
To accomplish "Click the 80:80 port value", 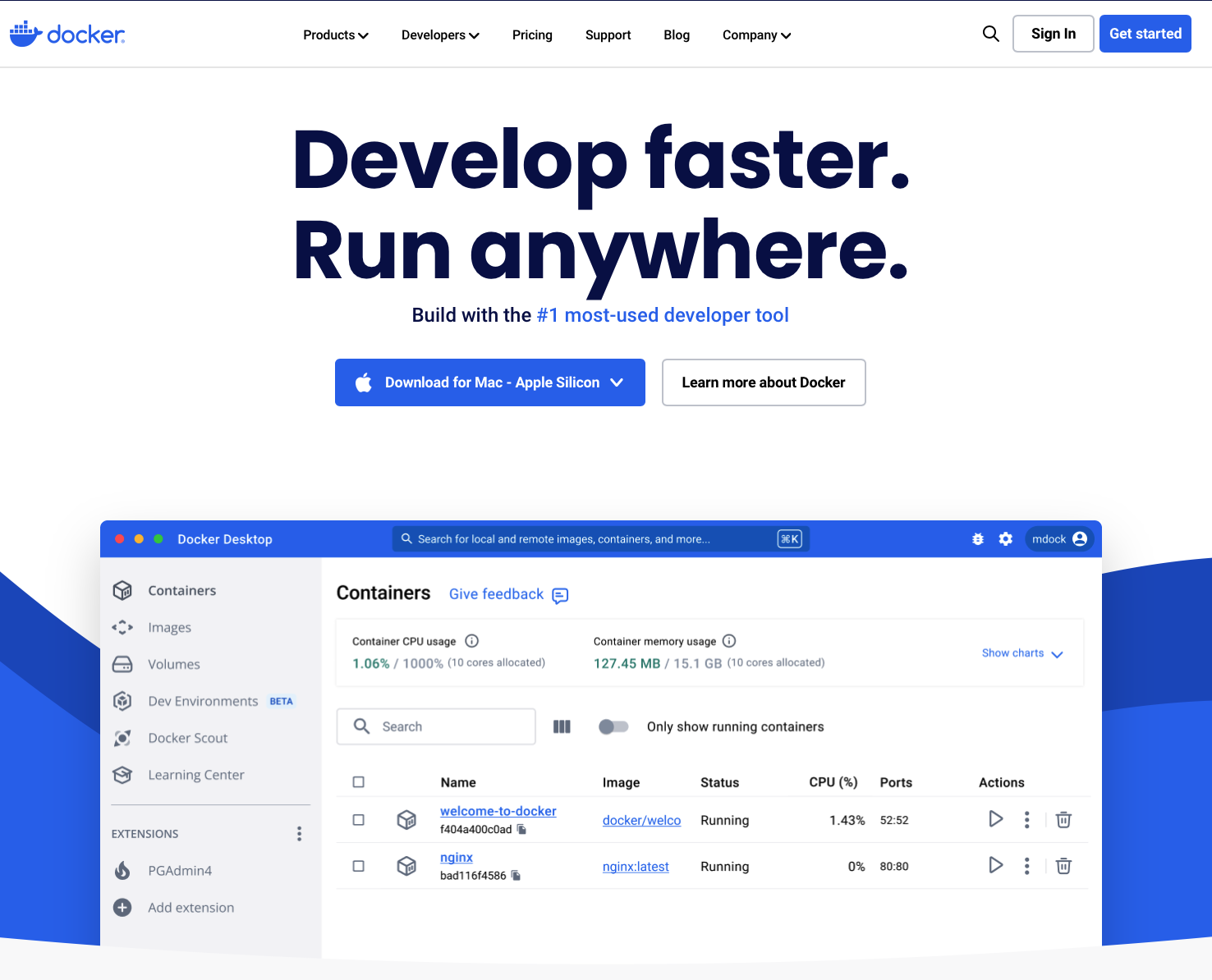I will coord(894,866).
